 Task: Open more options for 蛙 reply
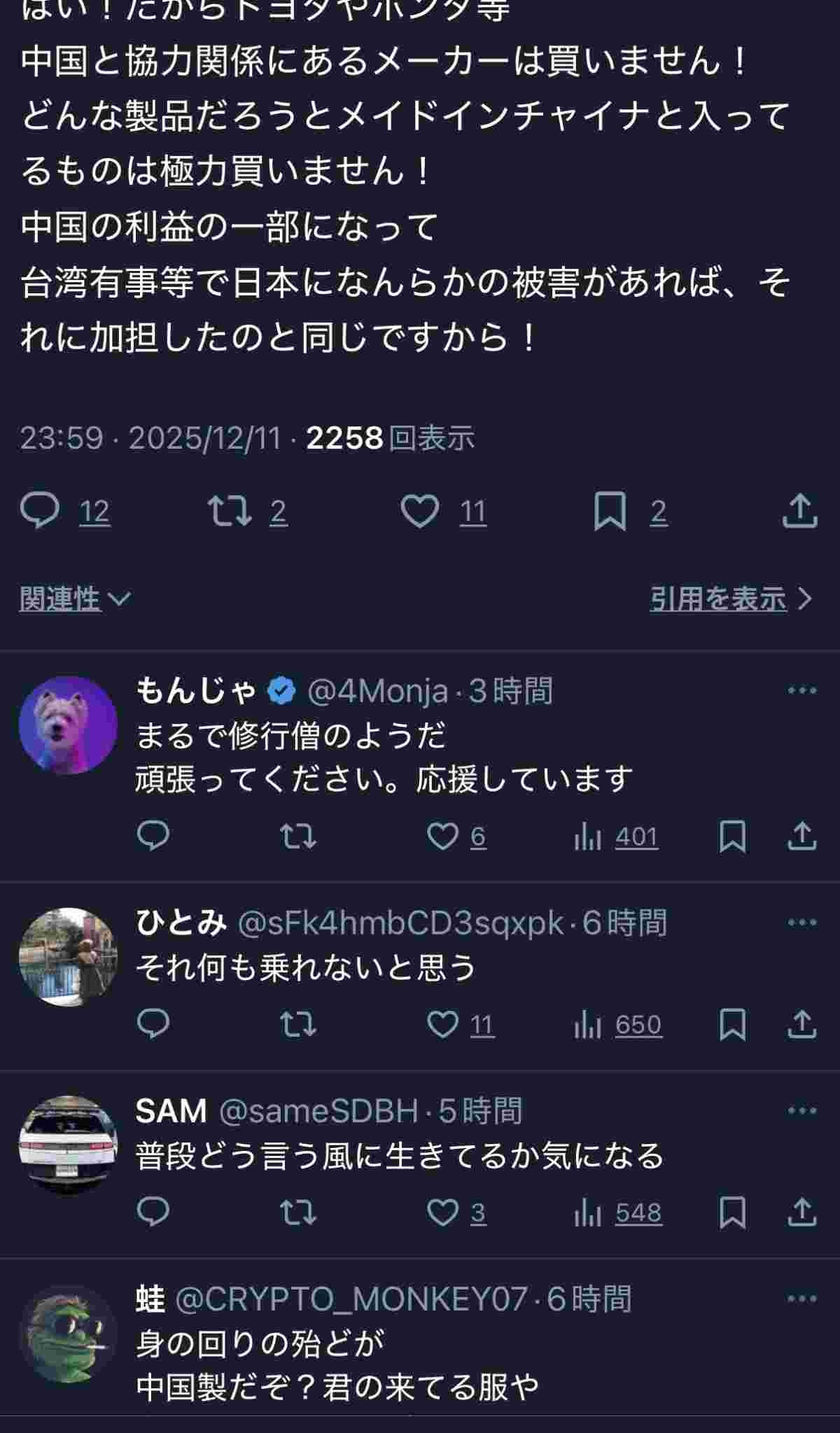pyautogui.click(x=801, y=1299)
